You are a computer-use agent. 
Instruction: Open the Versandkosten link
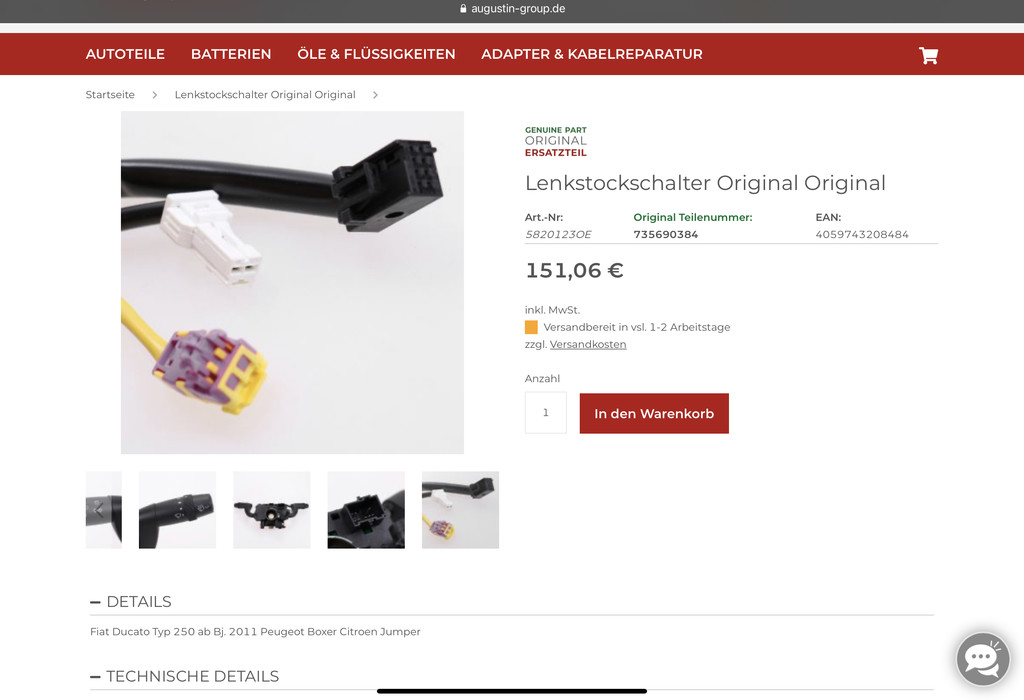click(588, 344)
